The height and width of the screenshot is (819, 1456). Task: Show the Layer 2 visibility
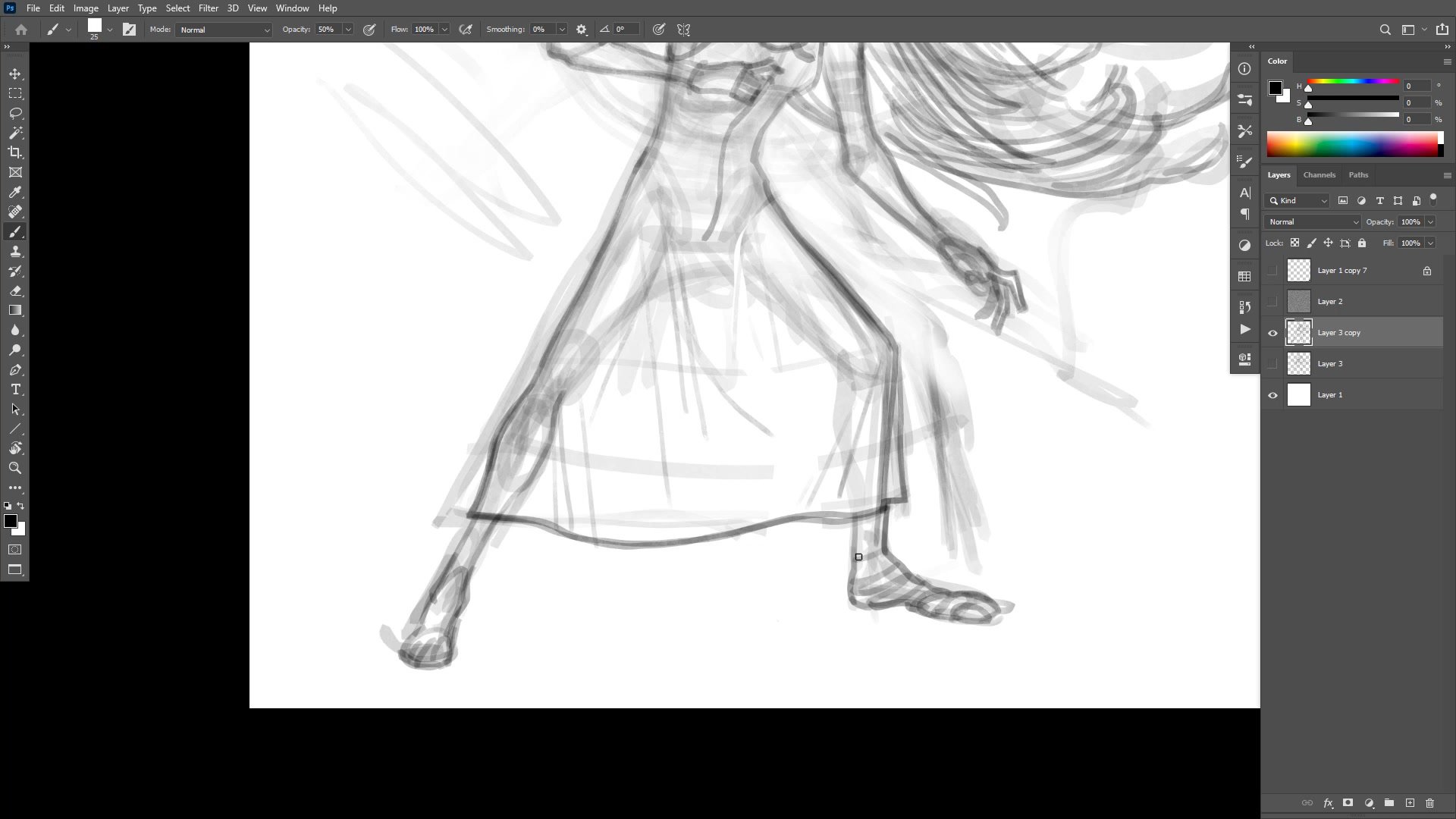pos(1272,302)
